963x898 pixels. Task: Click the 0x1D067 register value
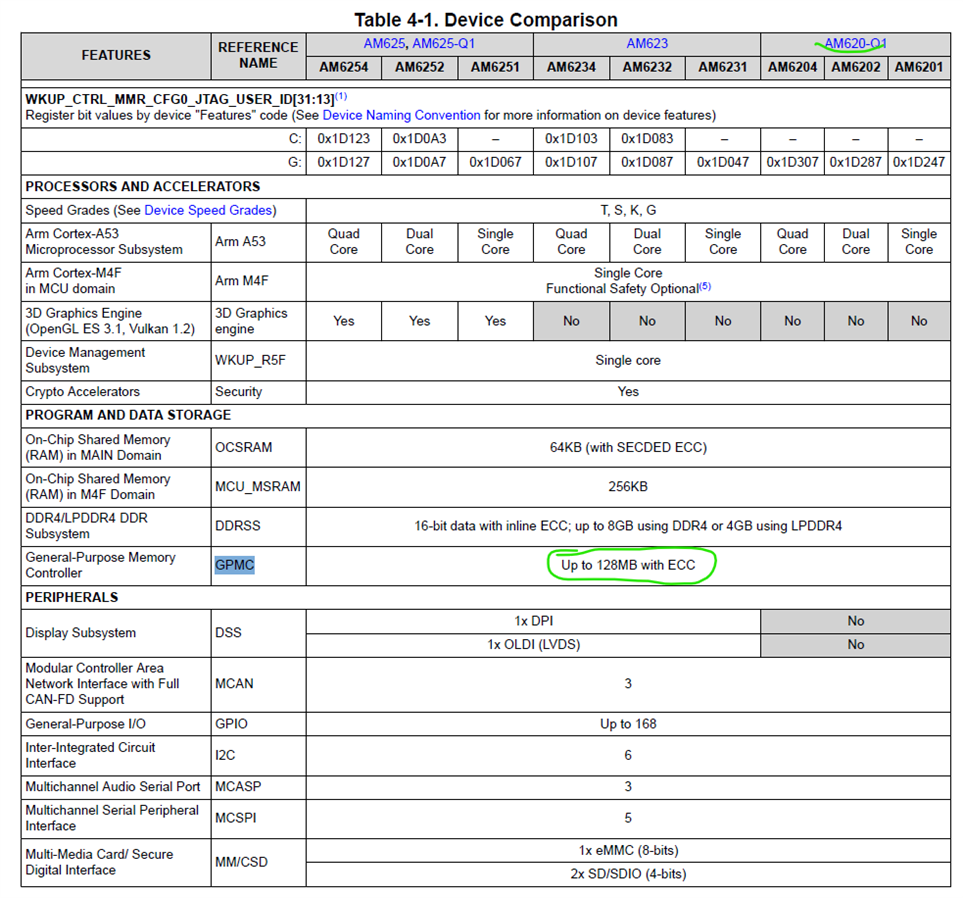495,162
